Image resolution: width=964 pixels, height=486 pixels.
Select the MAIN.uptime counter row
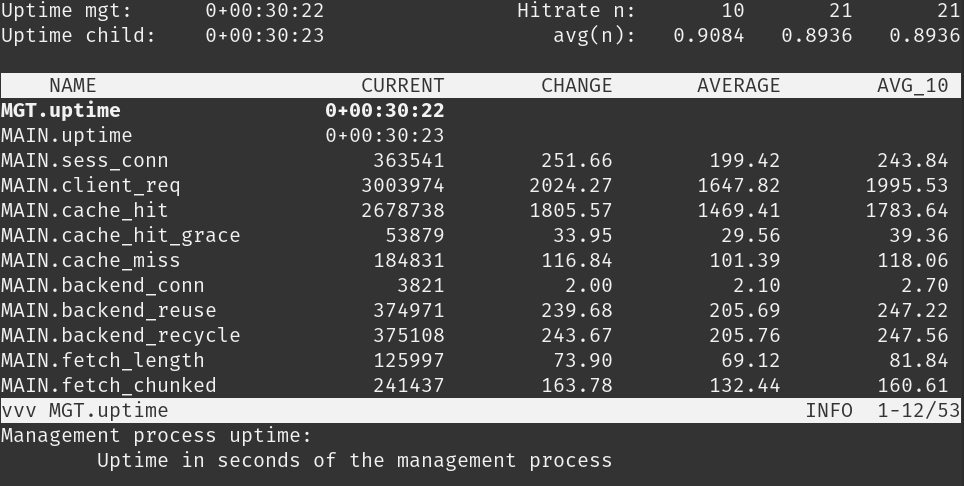pos(67,136)
